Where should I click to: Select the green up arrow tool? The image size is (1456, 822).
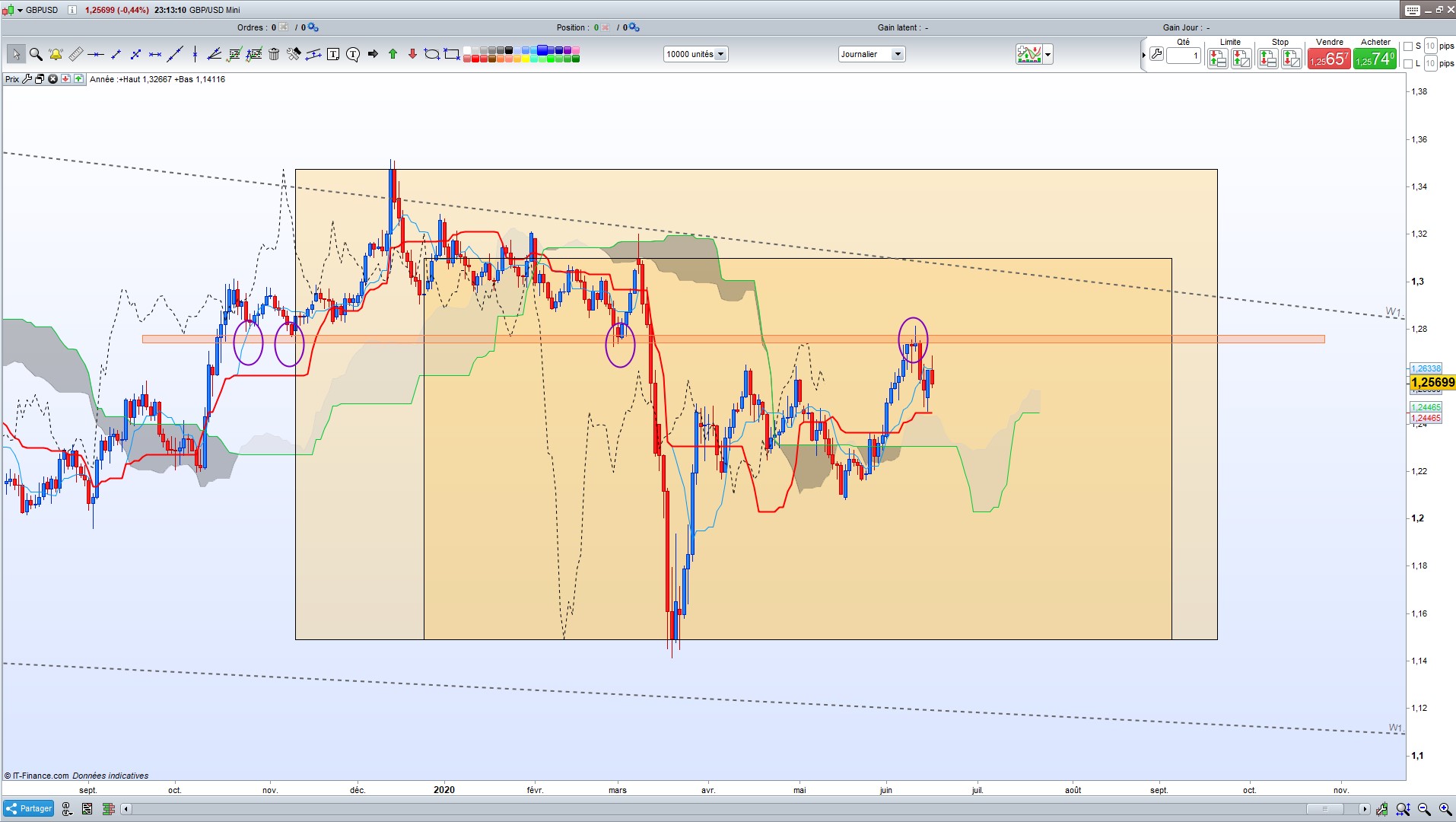pyautogui.click(x=393, y=54)
